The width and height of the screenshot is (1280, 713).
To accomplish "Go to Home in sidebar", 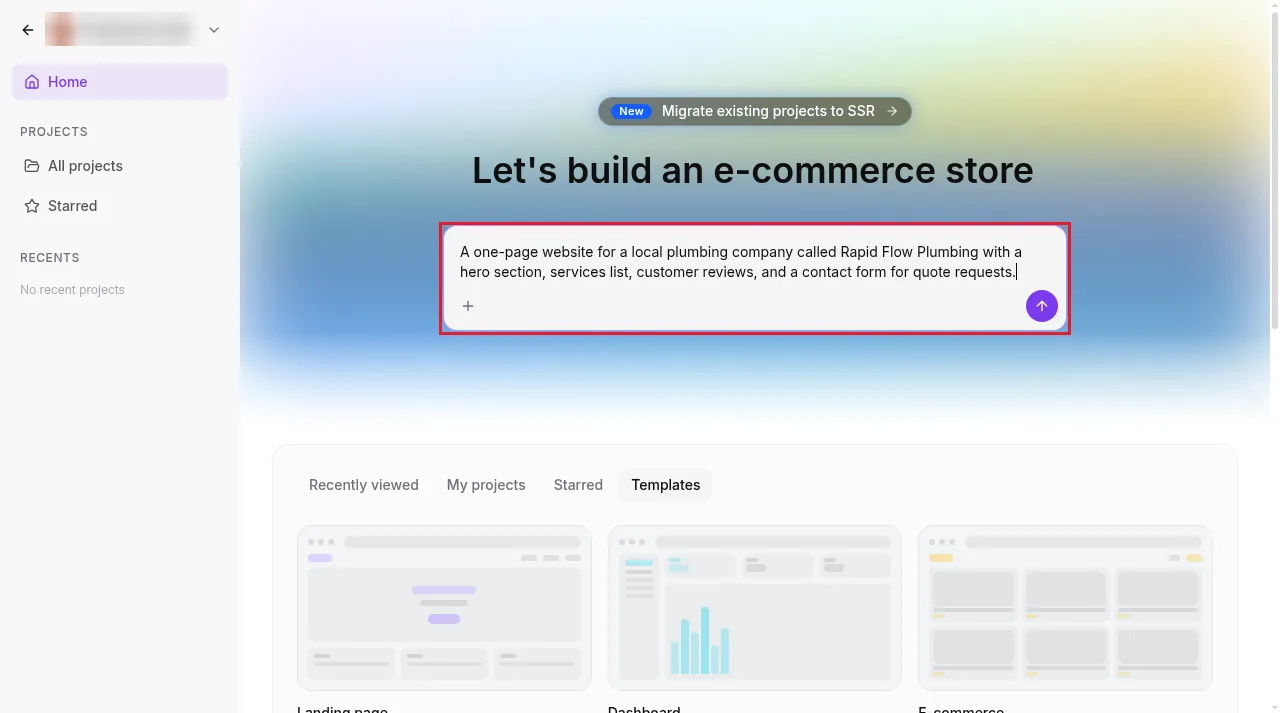I will (120, 82).
